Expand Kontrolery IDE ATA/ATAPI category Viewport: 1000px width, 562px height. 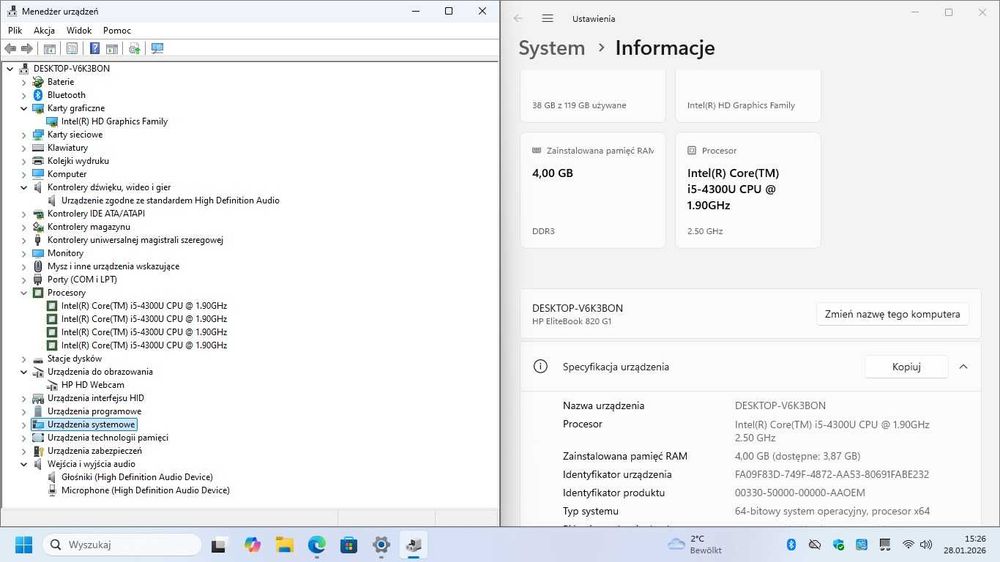[24, 214]
